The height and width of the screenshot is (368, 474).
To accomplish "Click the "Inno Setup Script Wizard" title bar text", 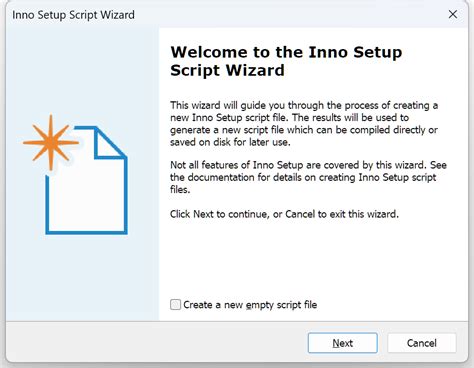I will (74, 15).
